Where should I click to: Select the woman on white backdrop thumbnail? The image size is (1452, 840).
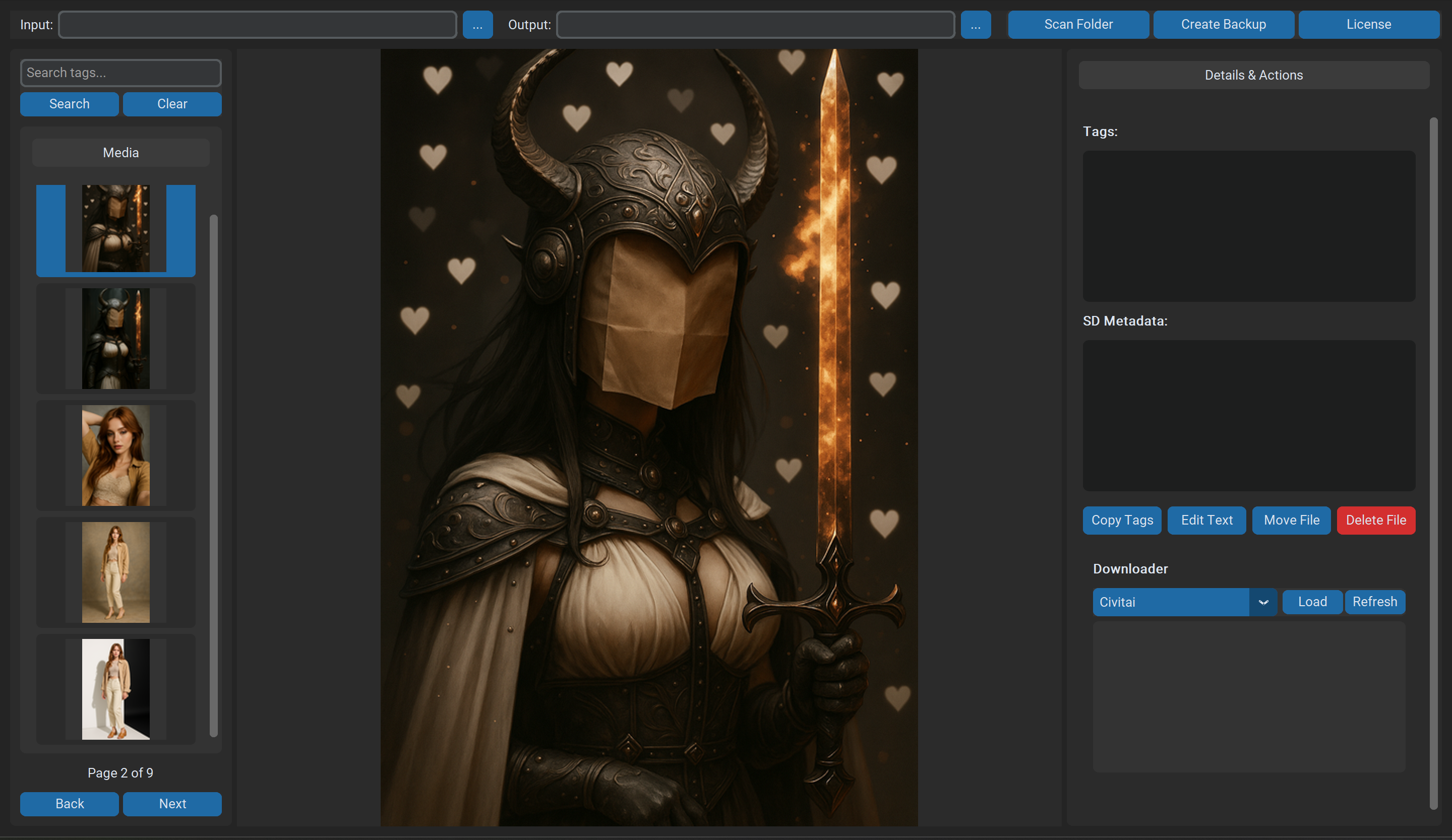[116, 689]
